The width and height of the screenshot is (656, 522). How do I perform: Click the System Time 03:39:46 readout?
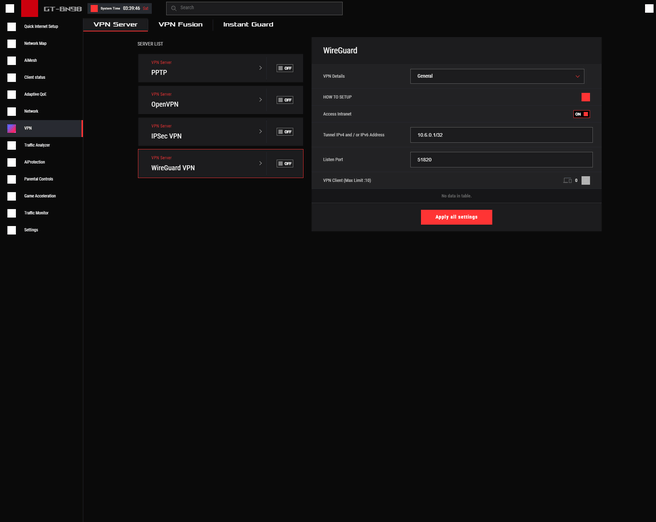[x=131, y=8]
